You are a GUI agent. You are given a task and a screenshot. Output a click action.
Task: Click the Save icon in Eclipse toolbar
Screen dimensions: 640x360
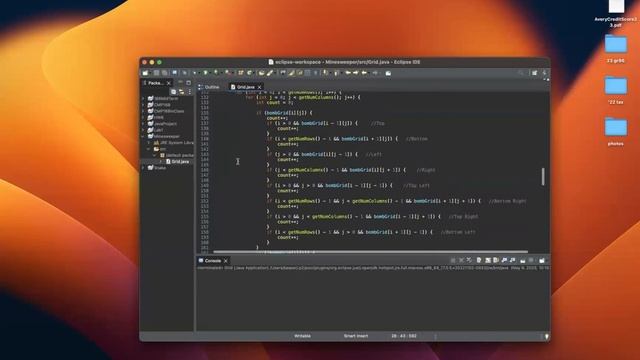[156, 73]
